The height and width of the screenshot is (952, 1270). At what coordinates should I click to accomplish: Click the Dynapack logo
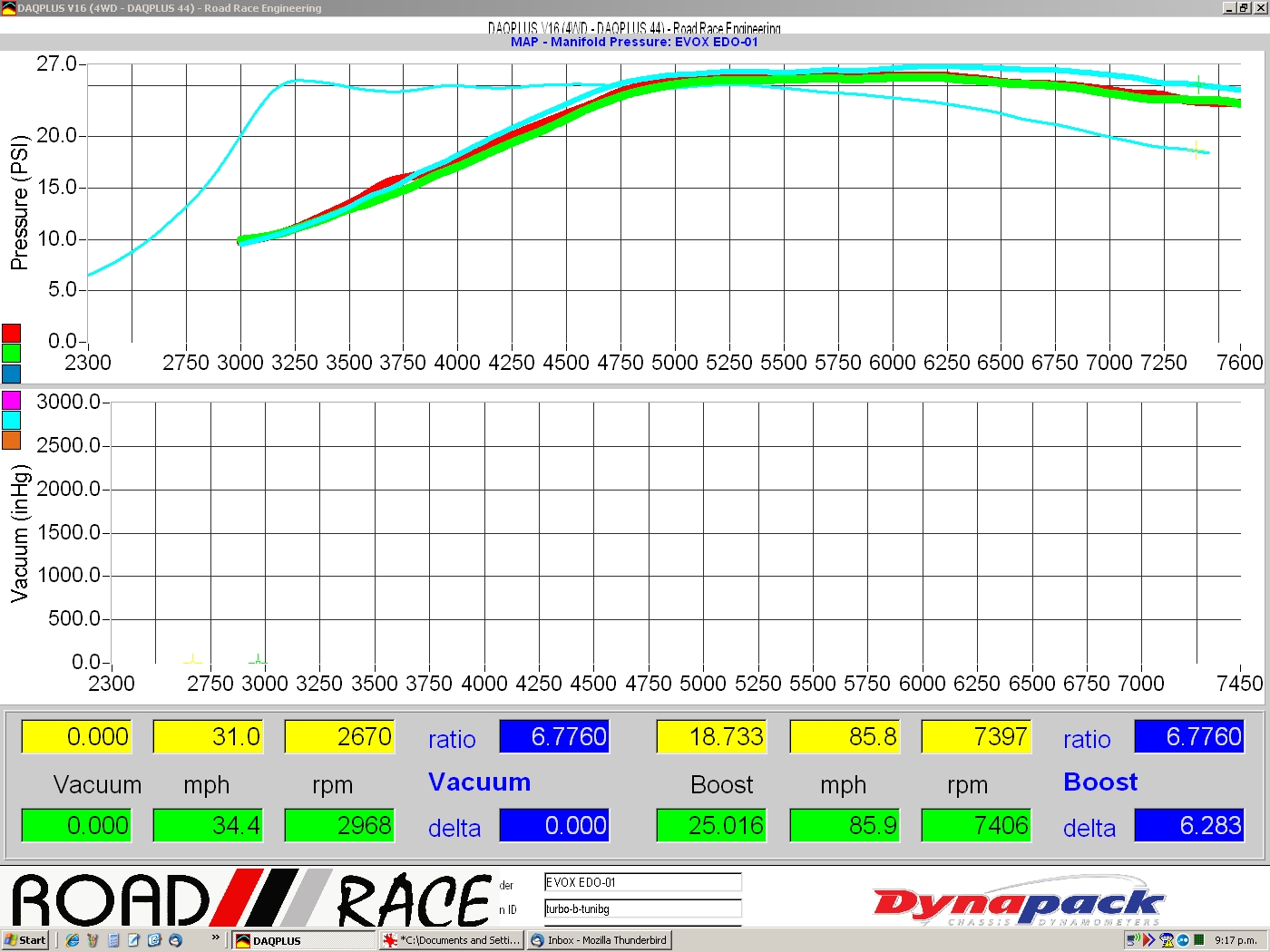click(x=1018, y=902)
